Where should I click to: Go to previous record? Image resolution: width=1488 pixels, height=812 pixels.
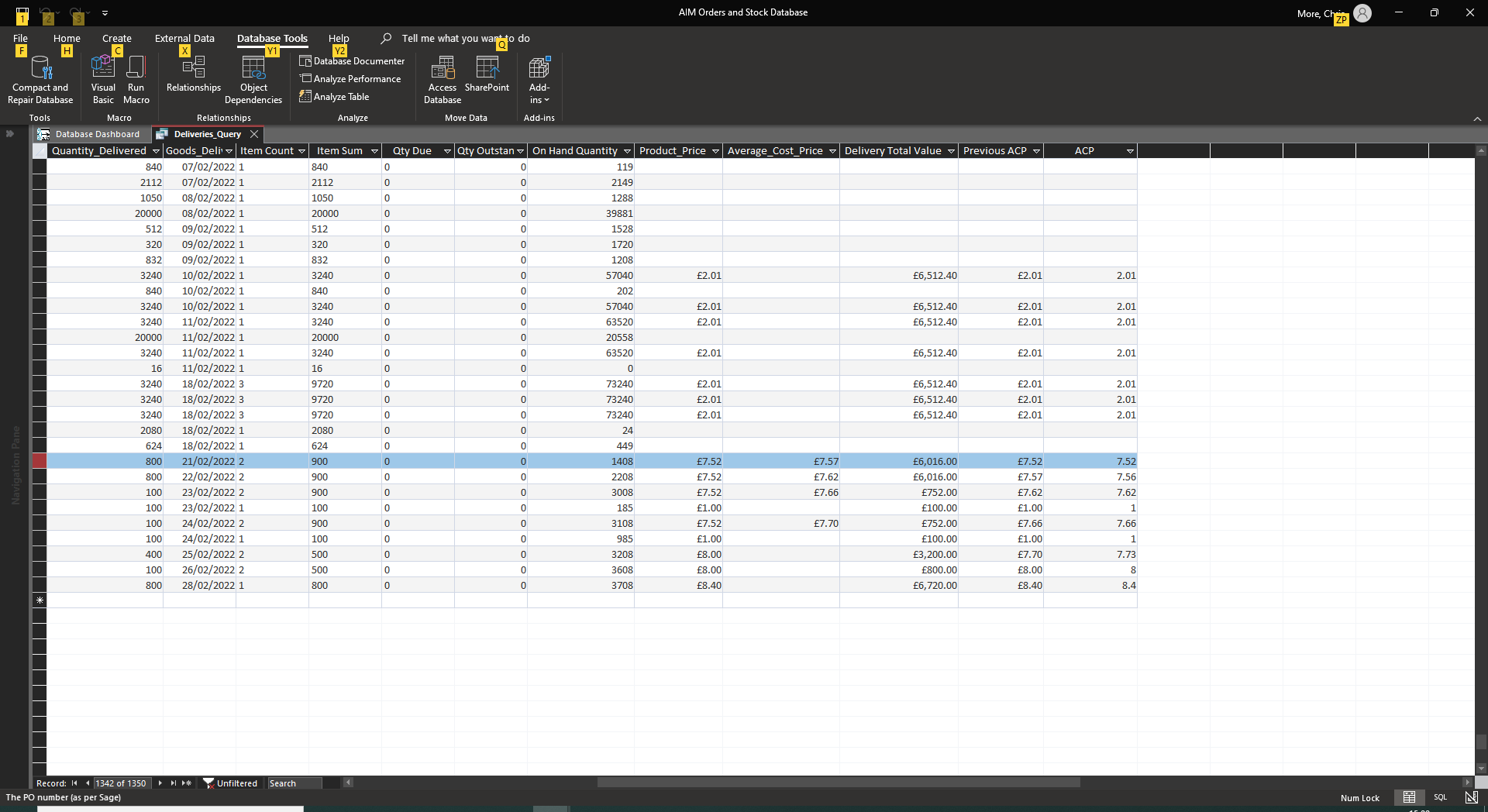(x=87, y=783)
